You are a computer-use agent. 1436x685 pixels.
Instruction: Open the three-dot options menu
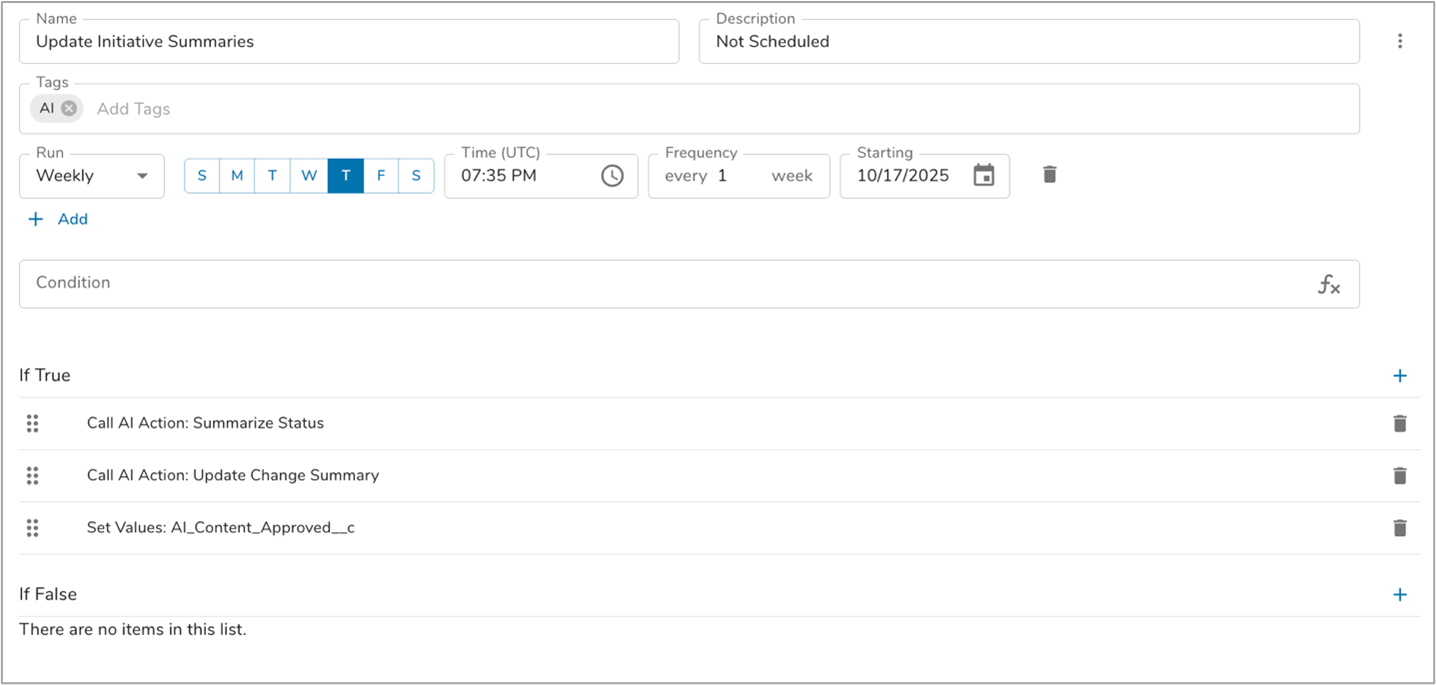tap(1399, 41)
